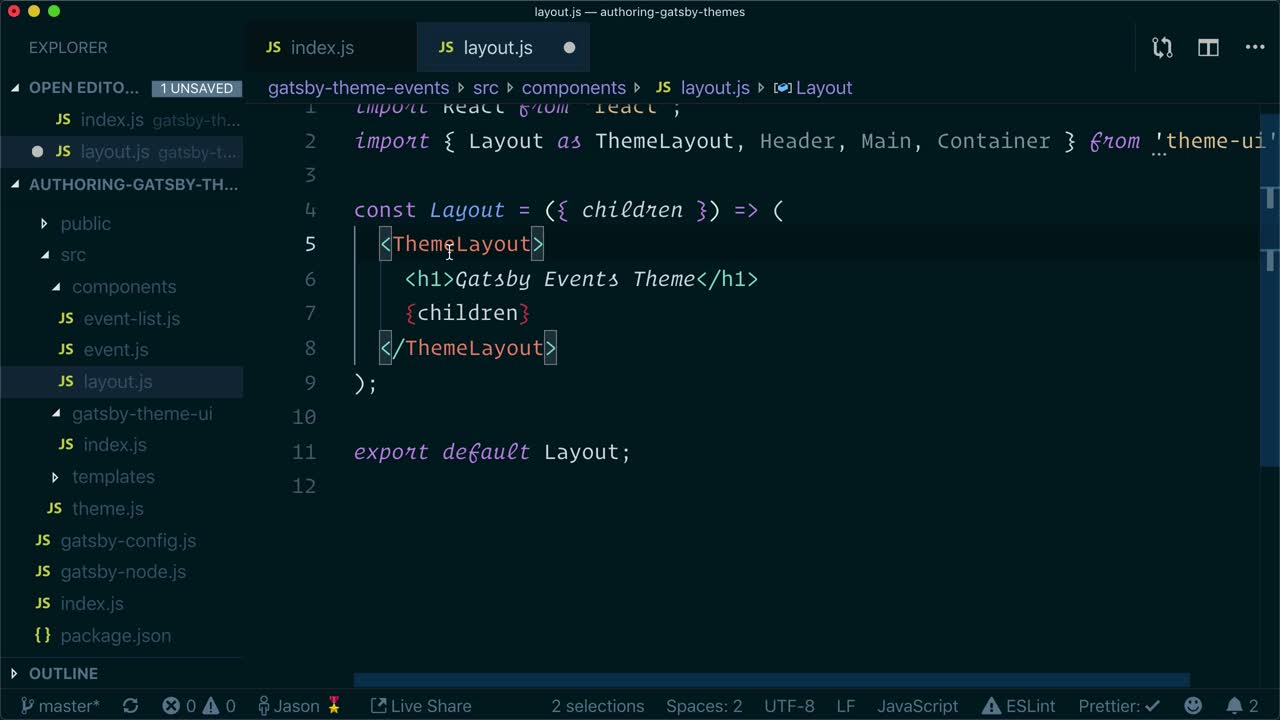Open the Split Editor icon
Viewport: 1280px width, 720px height.
(x=1208, y=47)
